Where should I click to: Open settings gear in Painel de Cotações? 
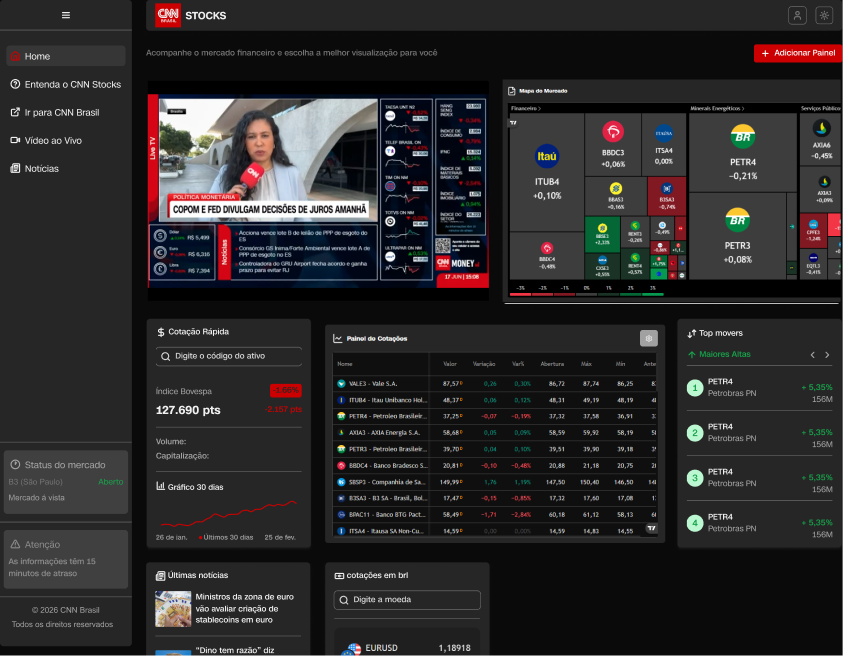pyautogui.click(x=649, y=338)
